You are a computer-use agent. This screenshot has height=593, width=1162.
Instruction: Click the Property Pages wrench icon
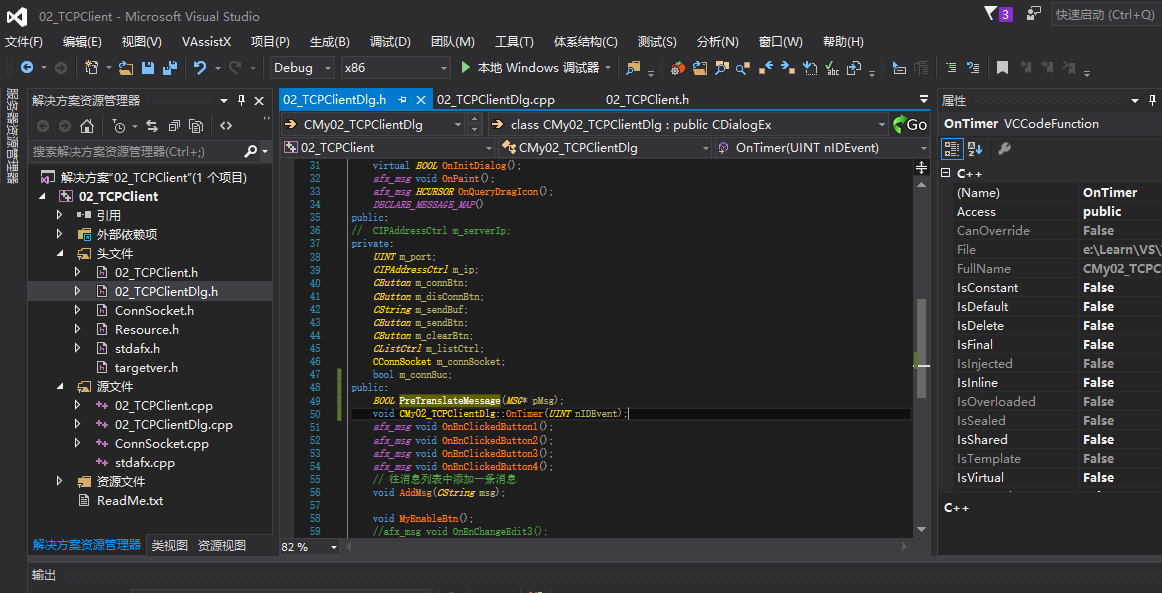(1004, 149)
